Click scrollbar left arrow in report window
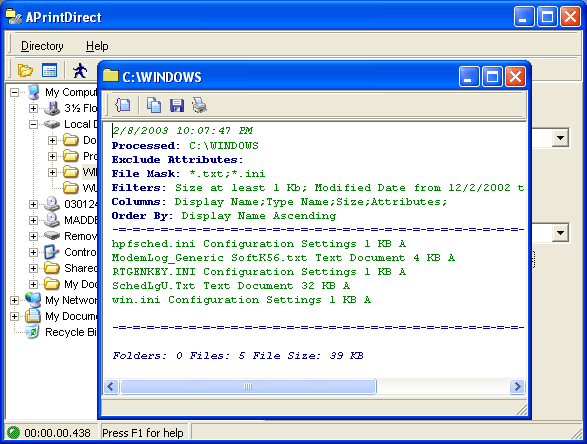The width and height of the screenshot is (587, 444). pos(111,386)
